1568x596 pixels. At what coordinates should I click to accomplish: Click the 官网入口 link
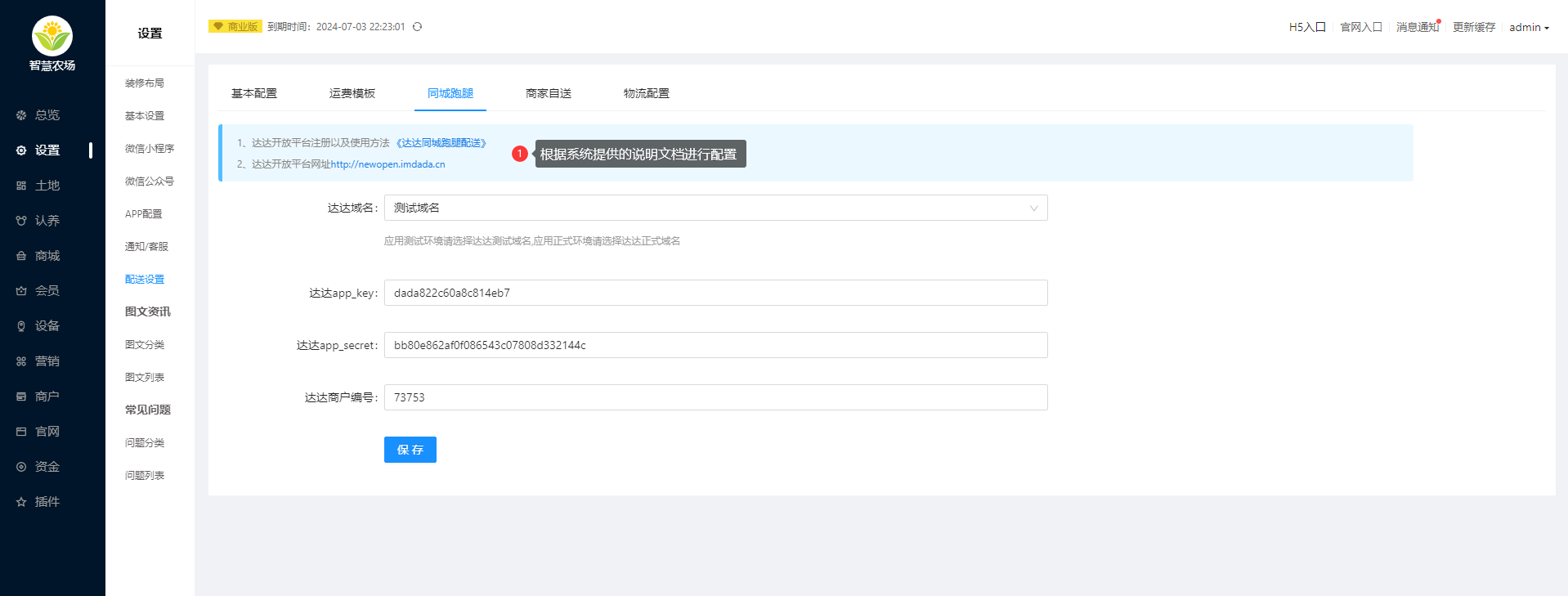[1361, 27]
